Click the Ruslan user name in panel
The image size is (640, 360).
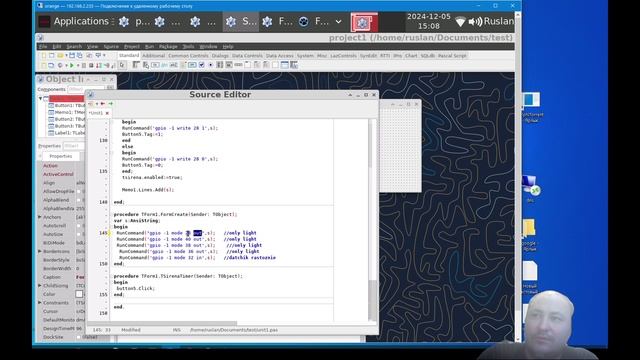point(498,21)
